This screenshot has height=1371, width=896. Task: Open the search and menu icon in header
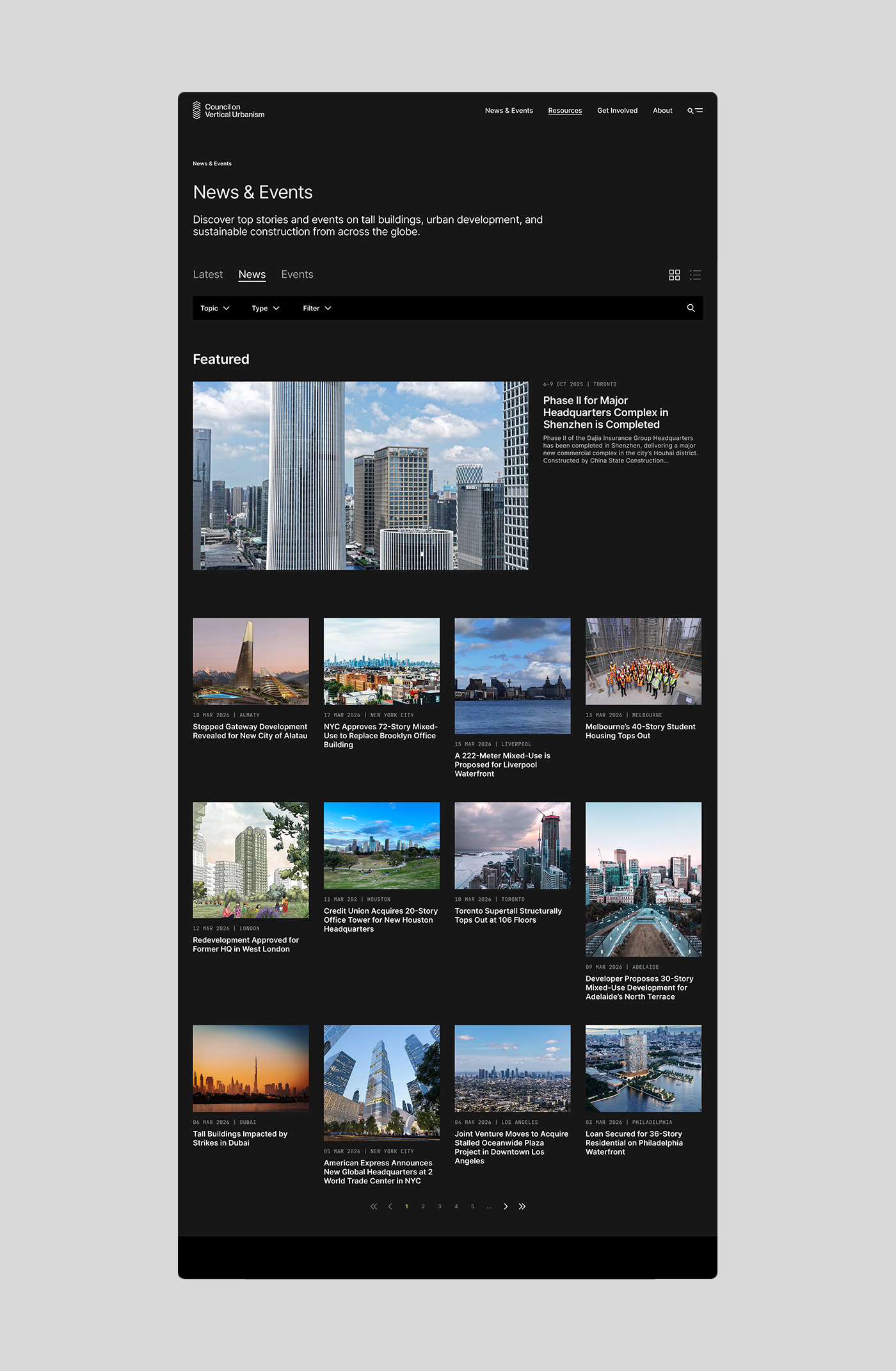tap(695, 111)
